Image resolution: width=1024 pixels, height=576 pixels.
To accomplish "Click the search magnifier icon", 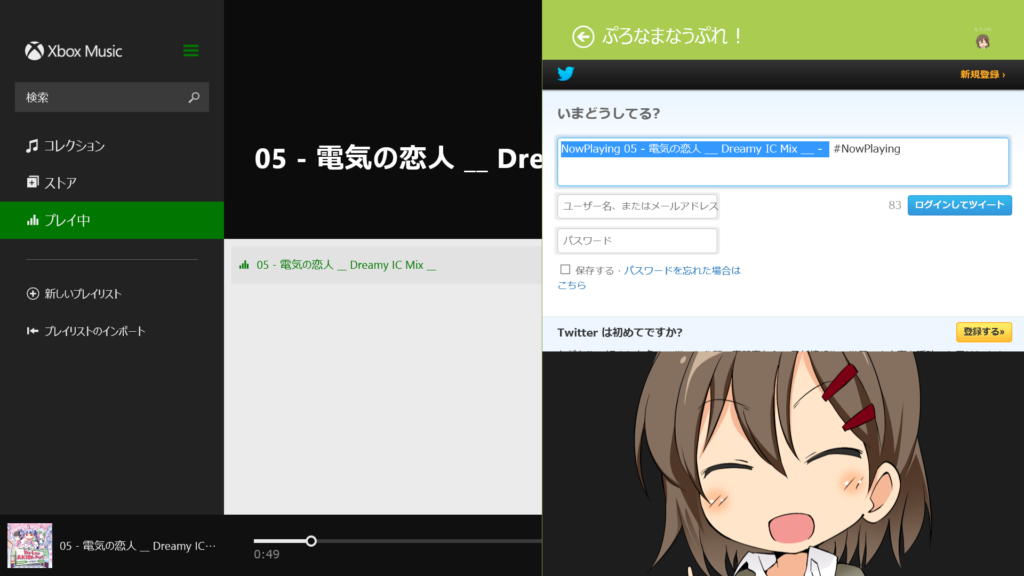I will (x=194, y=97).
